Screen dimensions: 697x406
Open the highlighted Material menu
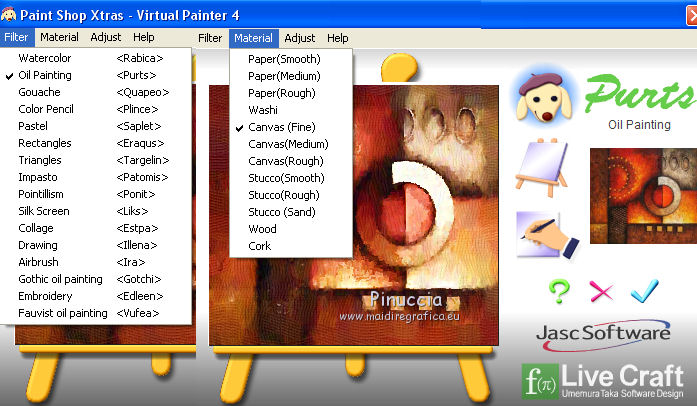pyautogui.click(x=253, y=38)
